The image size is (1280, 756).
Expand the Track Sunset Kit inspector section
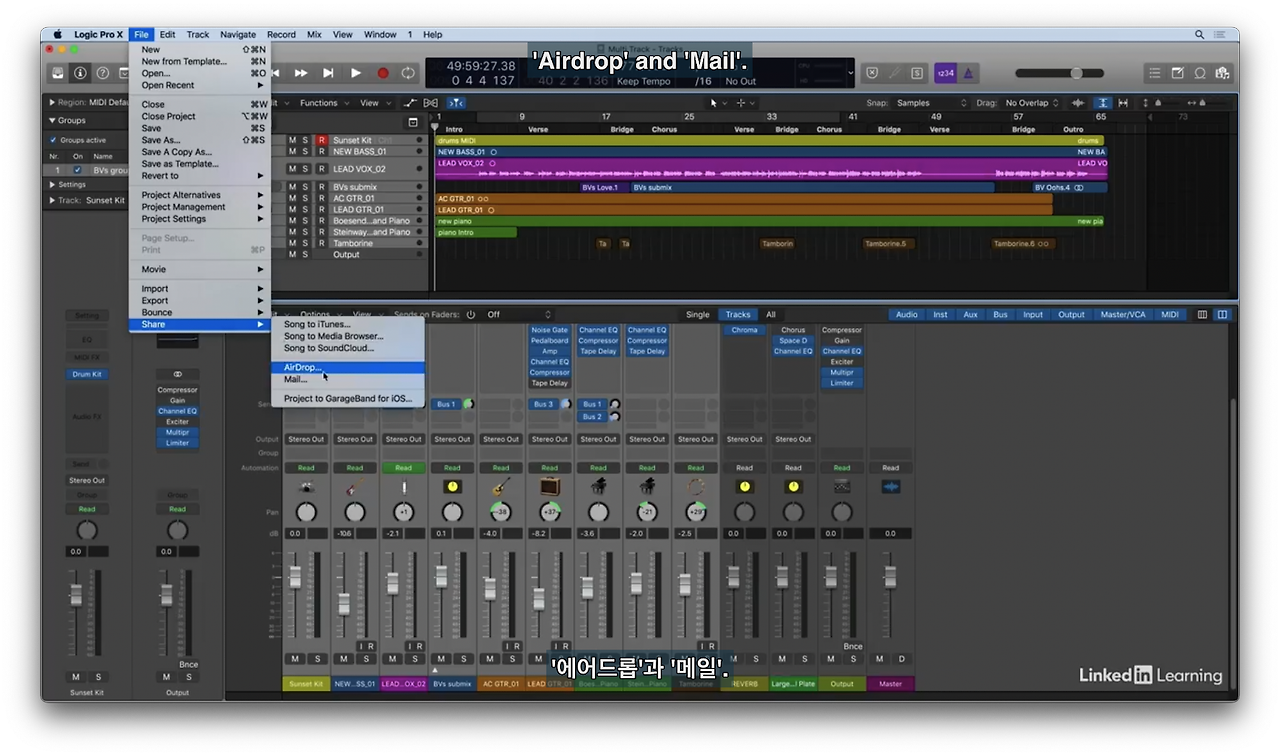point(52,200)
